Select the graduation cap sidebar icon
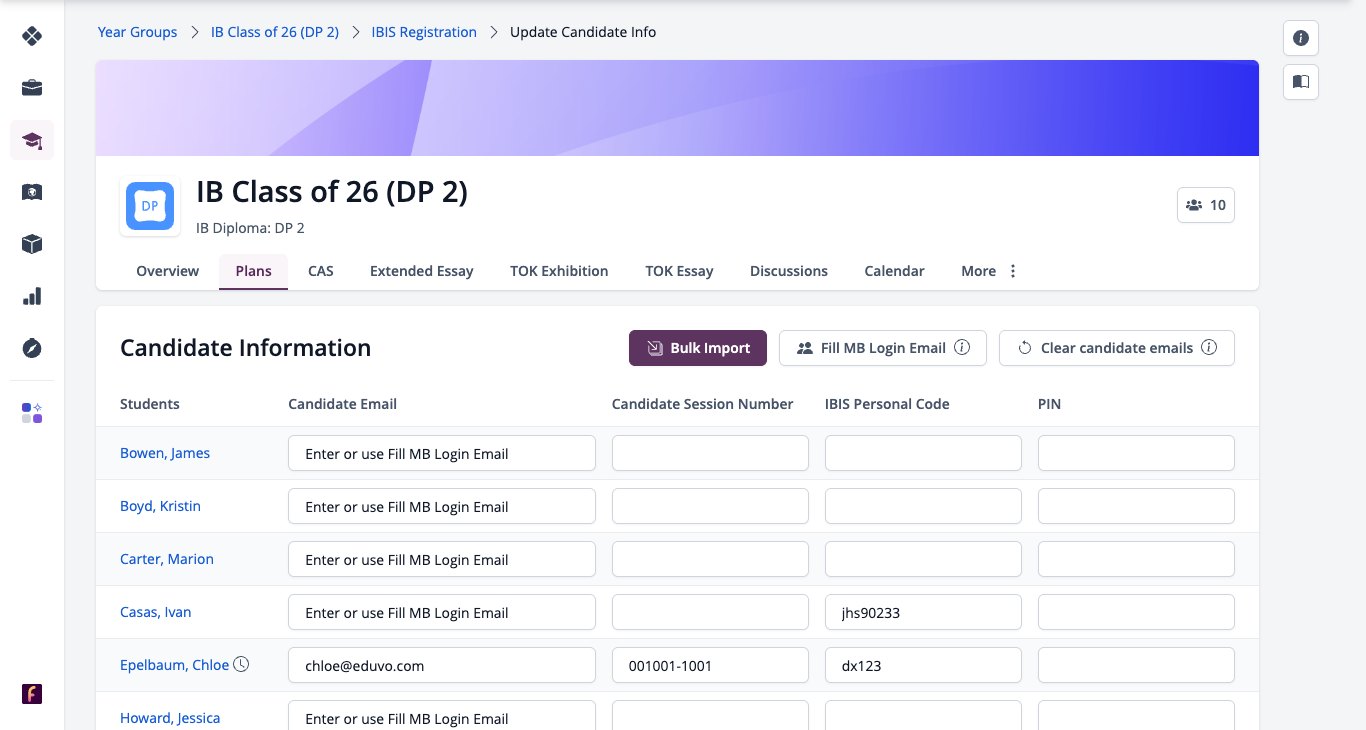Viewport: 1366px width, 730px height. [32, 140]
